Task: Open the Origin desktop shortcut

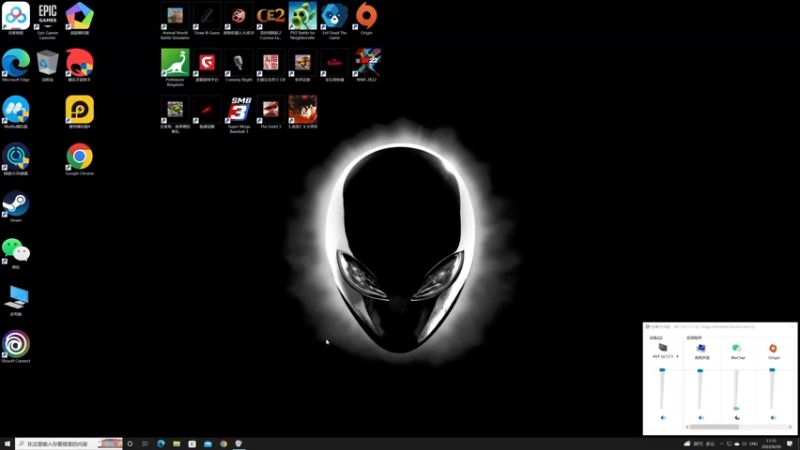Action: tap(366, 18)
